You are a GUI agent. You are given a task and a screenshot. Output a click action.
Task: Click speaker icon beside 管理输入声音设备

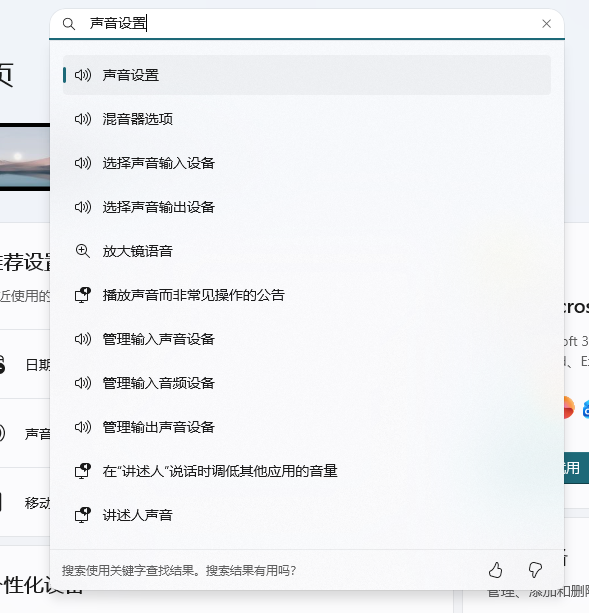(83, 339)
